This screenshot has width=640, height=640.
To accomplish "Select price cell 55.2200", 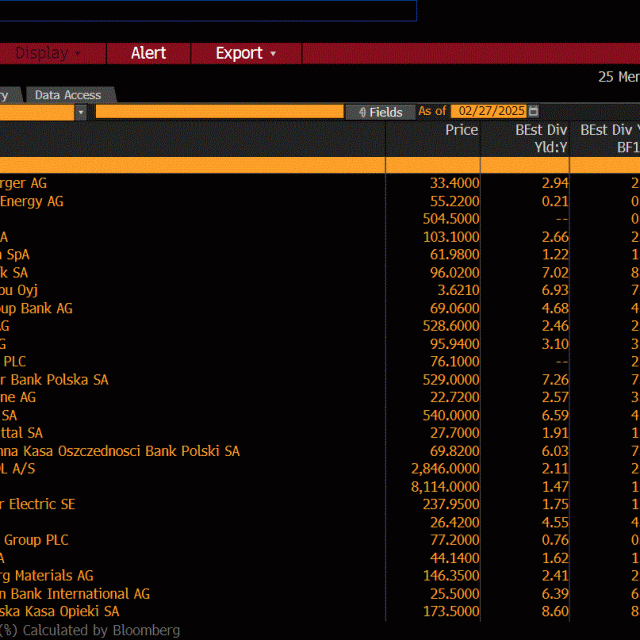I will (454, 201).
